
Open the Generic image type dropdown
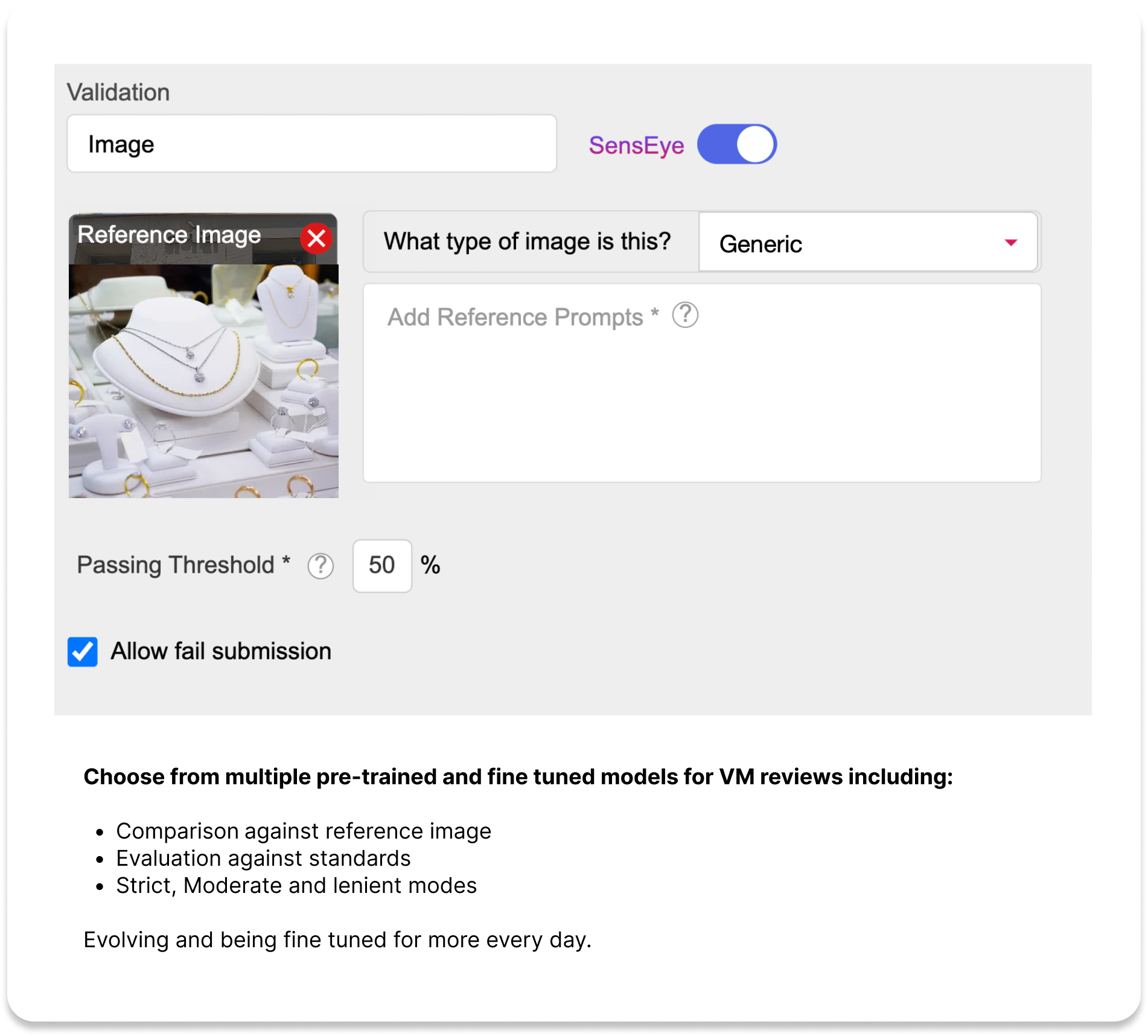pos(867,243)
